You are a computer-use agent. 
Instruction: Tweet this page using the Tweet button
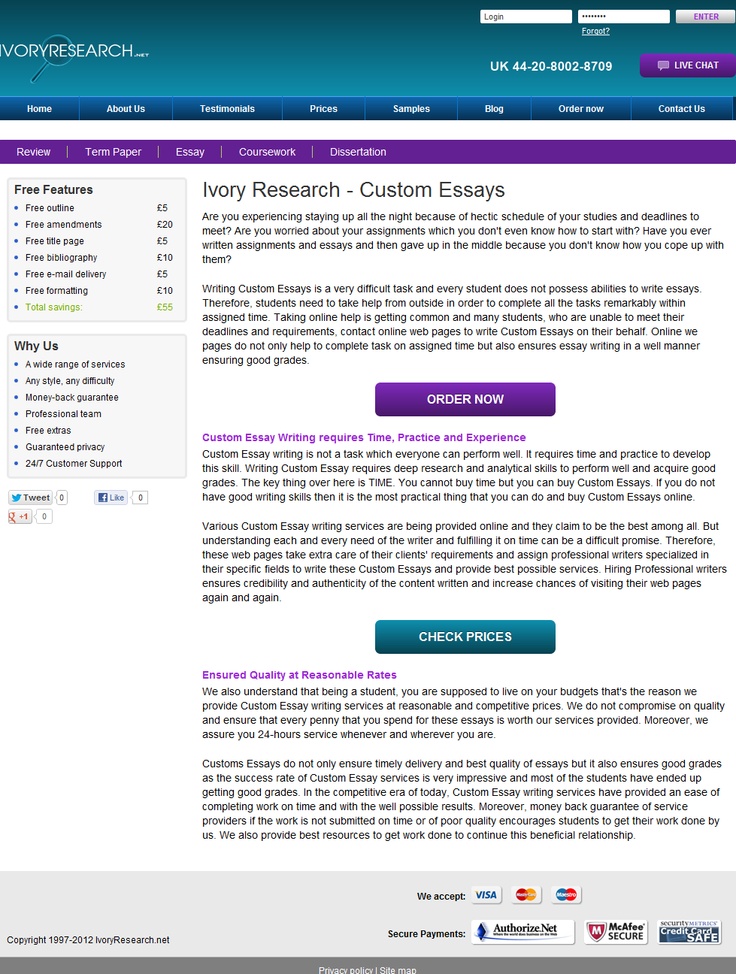tap(30, 498)
